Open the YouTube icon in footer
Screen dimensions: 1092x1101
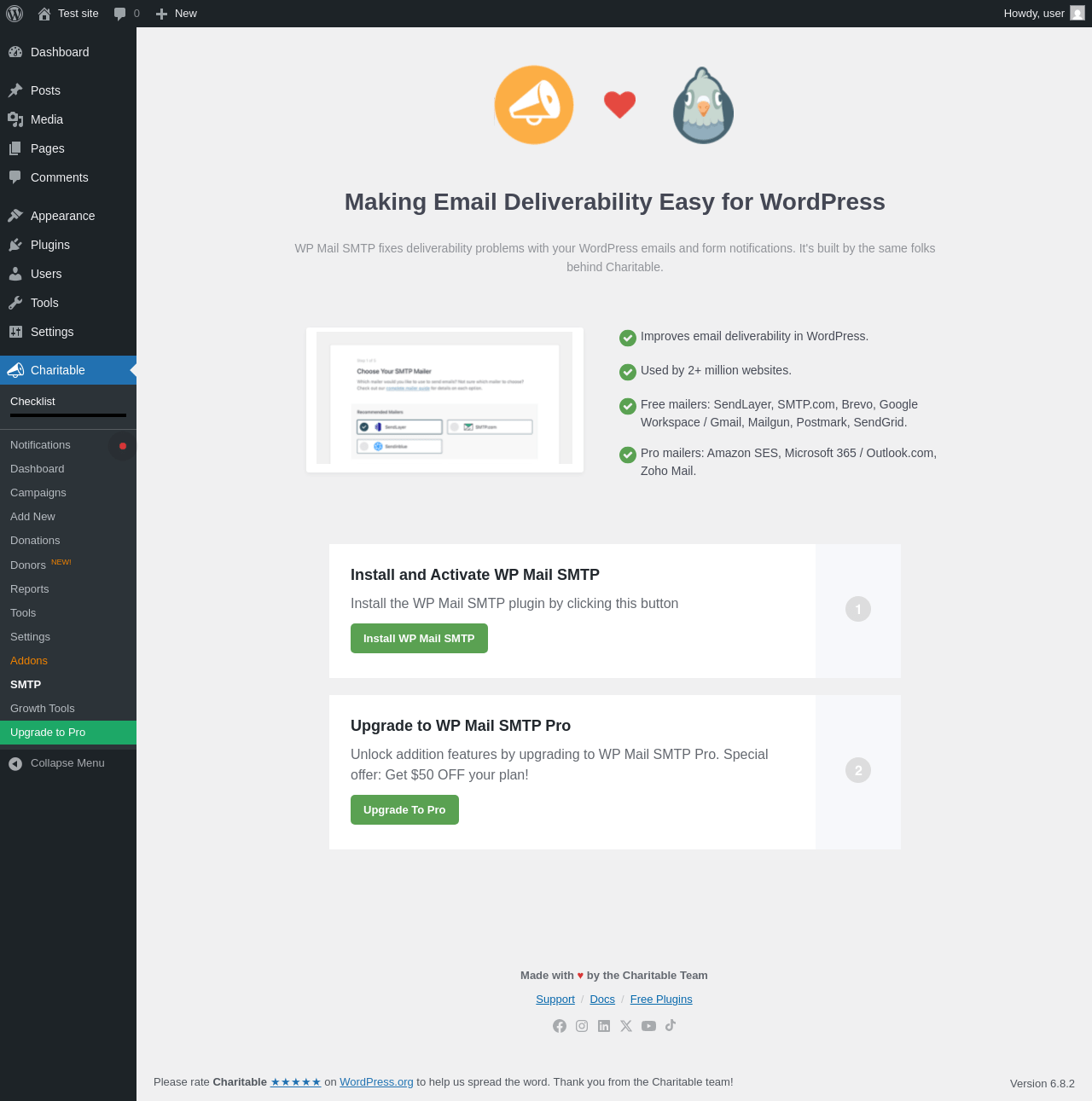[648, 1026]
